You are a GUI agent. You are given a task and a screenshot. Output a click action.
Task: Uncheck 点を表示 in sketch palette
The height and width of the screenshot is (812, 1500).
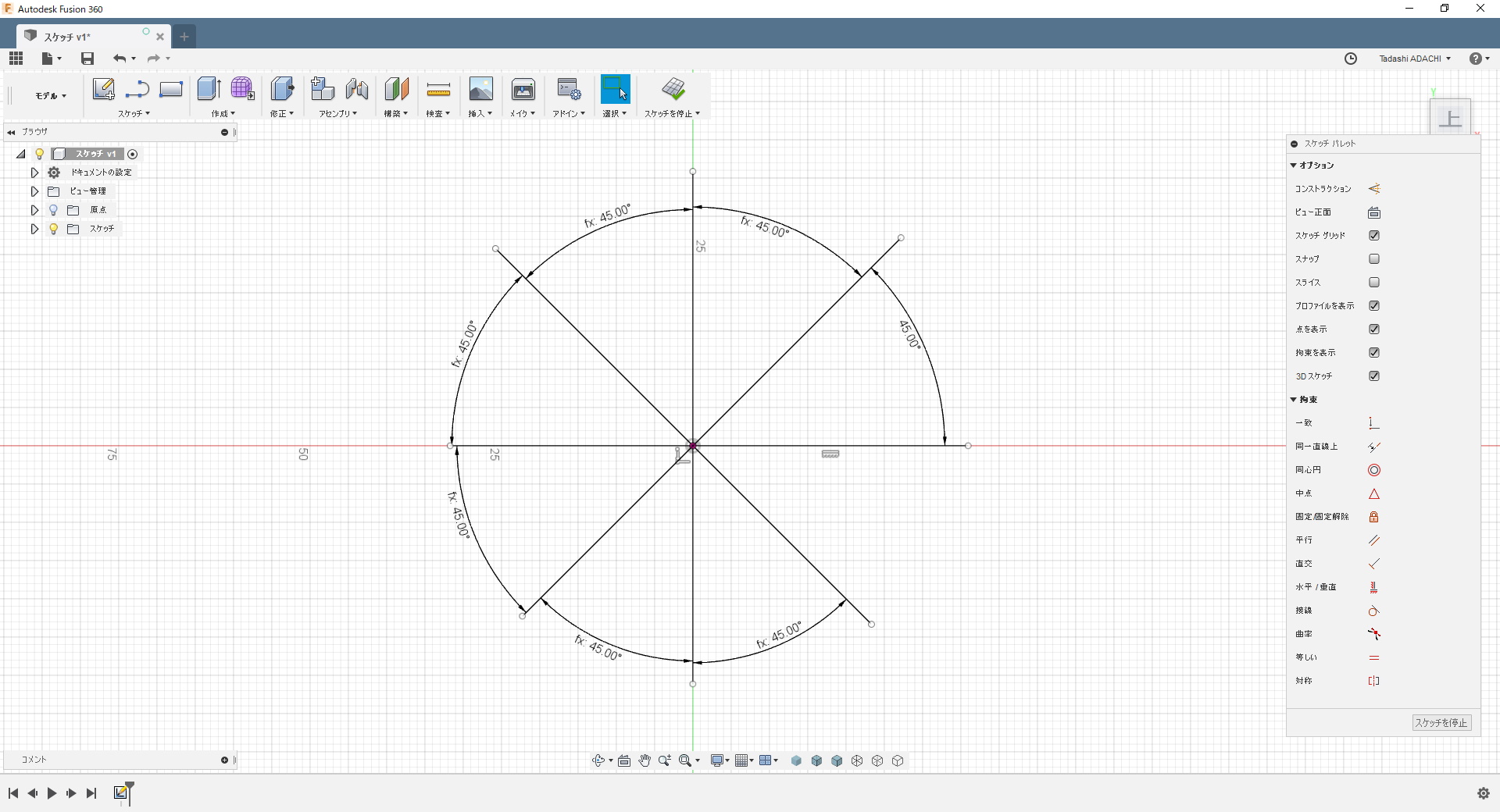pyautogui.click(x=1374, y=329)
